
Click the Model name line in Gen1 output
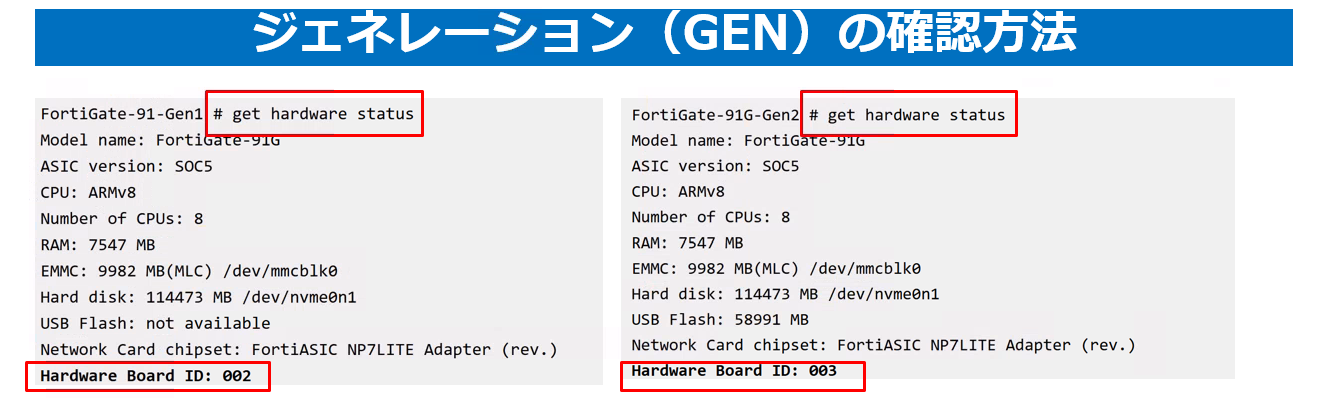coord(160,140)
